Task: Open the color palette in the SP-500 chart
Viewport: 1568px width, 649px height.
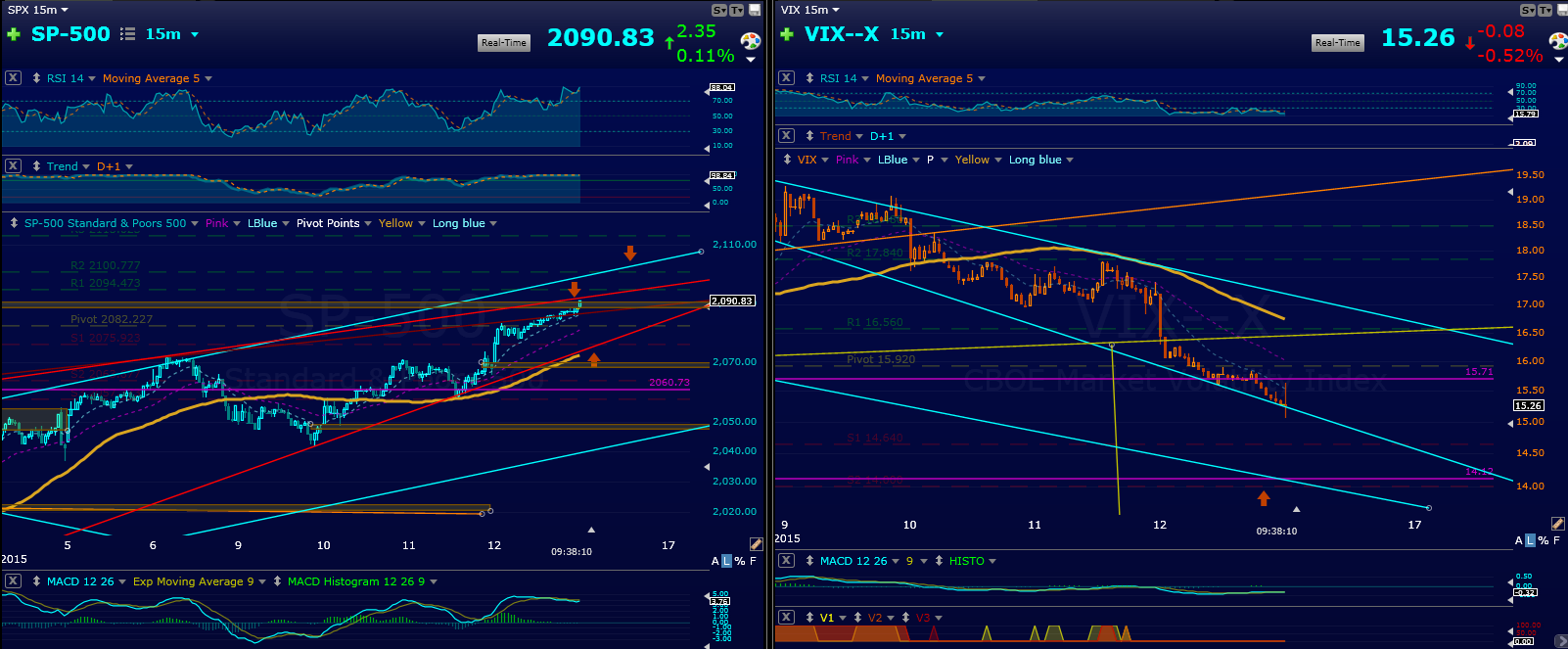Action: pyautogui.click(x=751, y=41)
